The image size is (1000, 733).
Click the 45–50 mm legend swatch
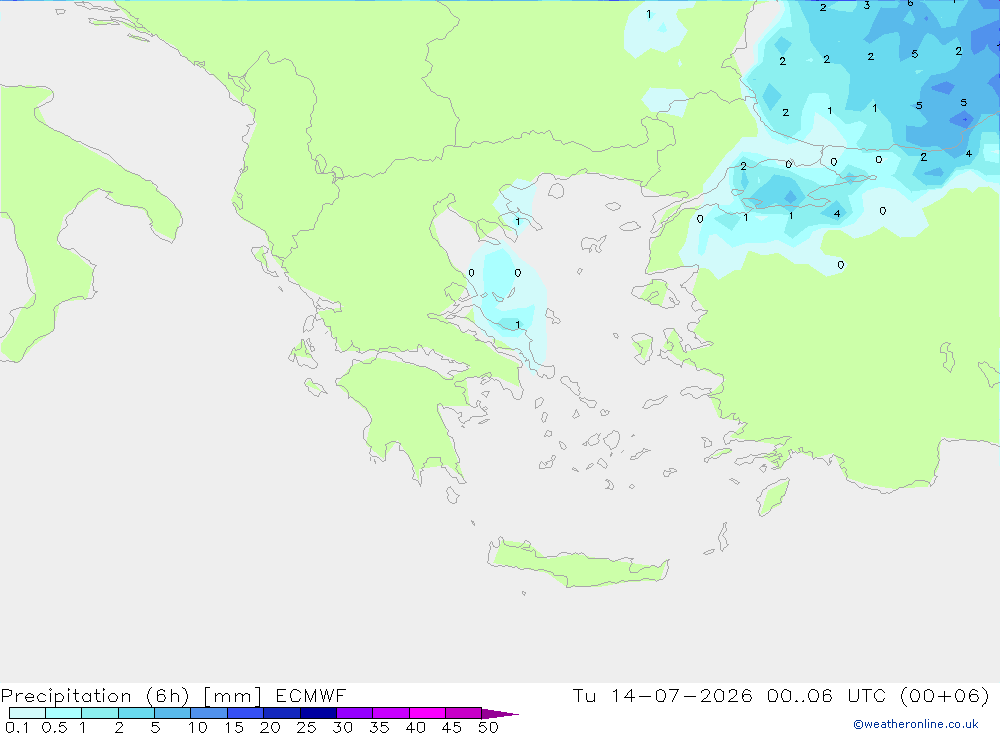[x=464, y=713]
